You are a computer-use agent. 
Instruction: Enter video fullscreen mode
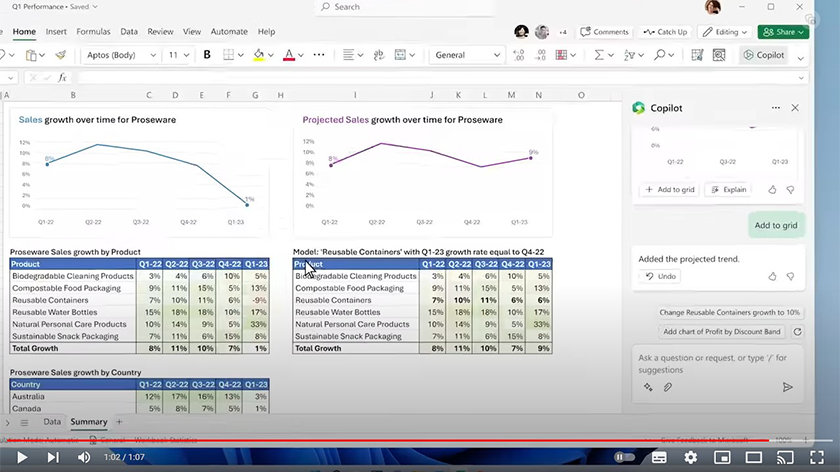coord(816,457)
